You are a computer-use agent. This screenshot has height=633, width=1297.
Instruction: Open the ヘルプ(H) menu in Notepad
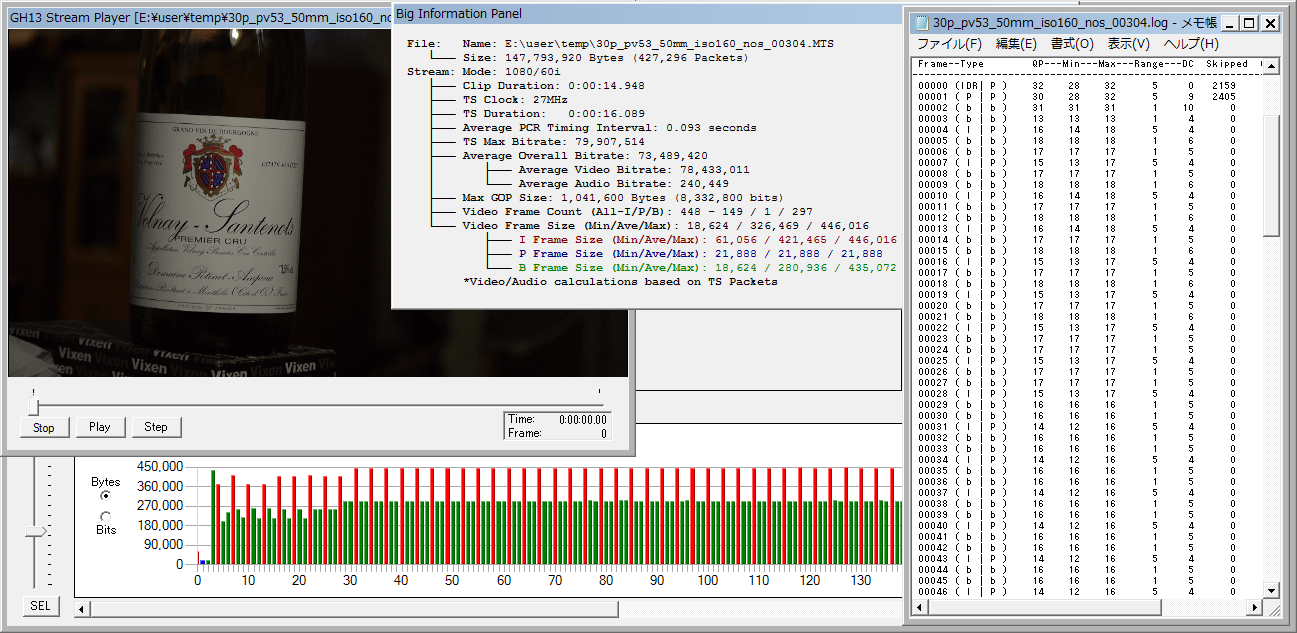point(1191,44)
